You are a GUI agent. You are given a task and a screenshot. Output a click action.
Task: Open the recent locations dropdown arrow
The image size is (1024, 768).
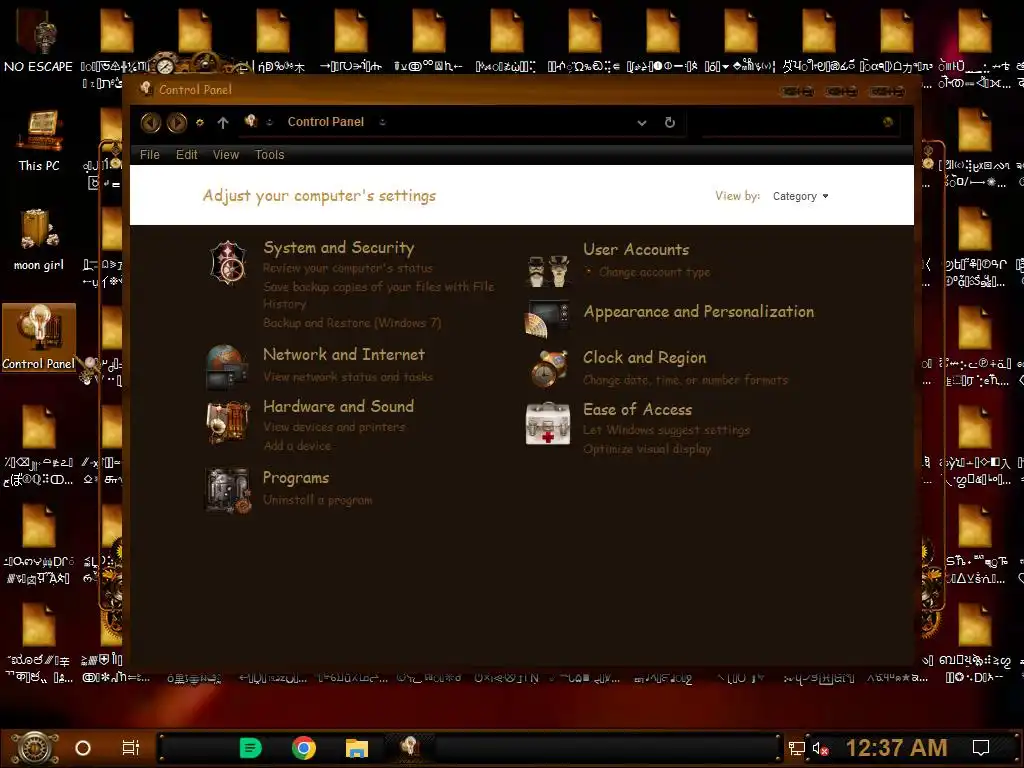[x=200, y=122]
